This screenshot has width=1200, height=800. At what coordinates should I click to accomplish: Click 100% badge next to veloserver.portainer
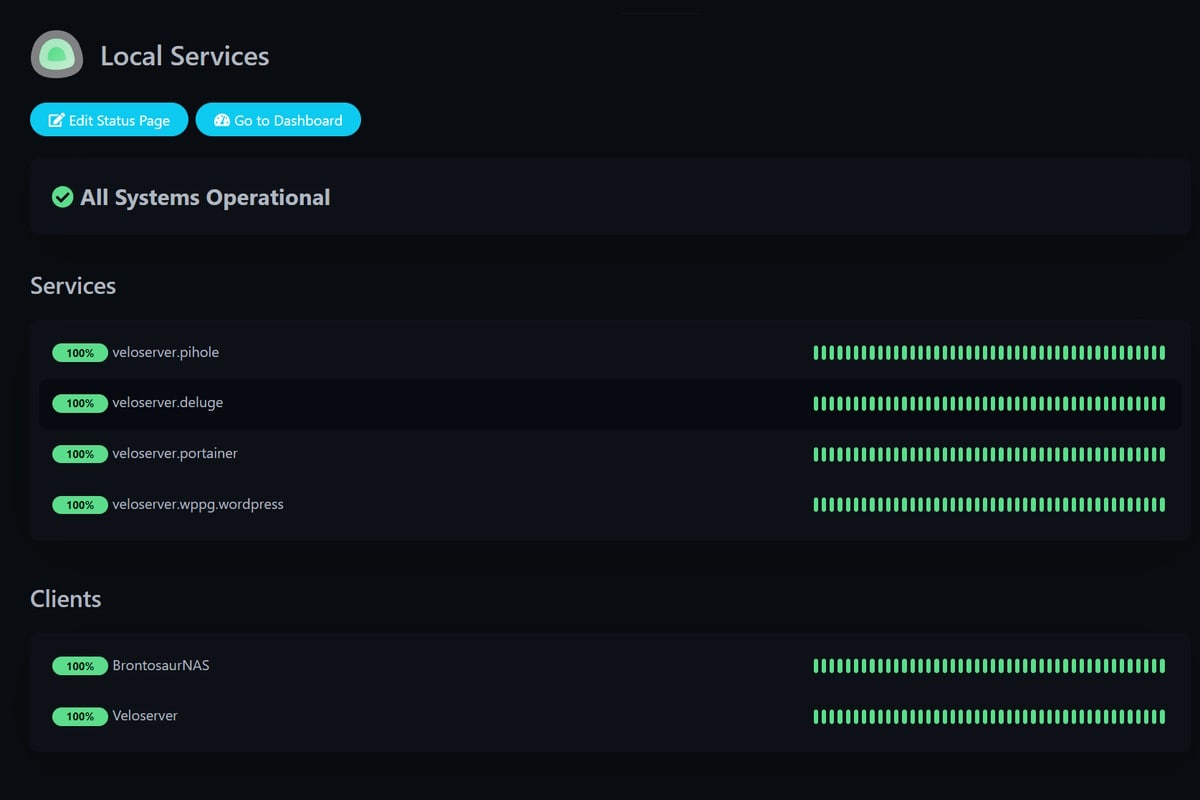80,454
